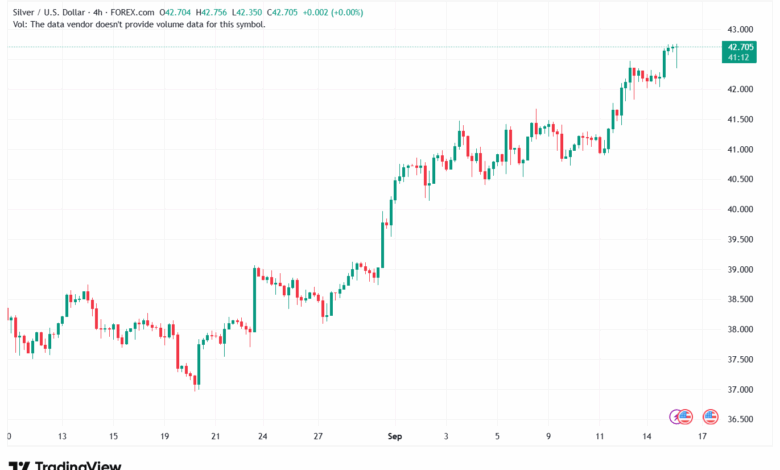Click the 43.000 price axis label
This screenshot has height=470, width=780.
pyautogui.click(x=740, y=29)
